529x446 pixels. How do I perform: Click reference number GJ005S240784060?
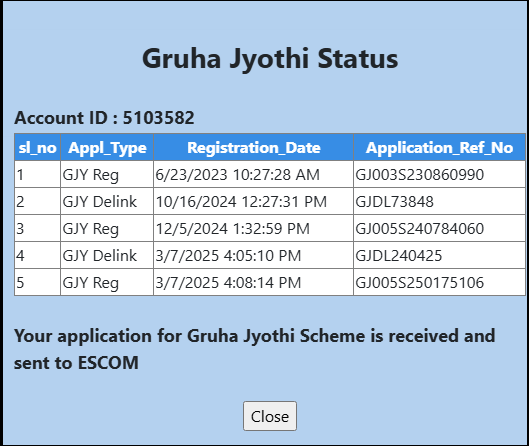point(420,229)
